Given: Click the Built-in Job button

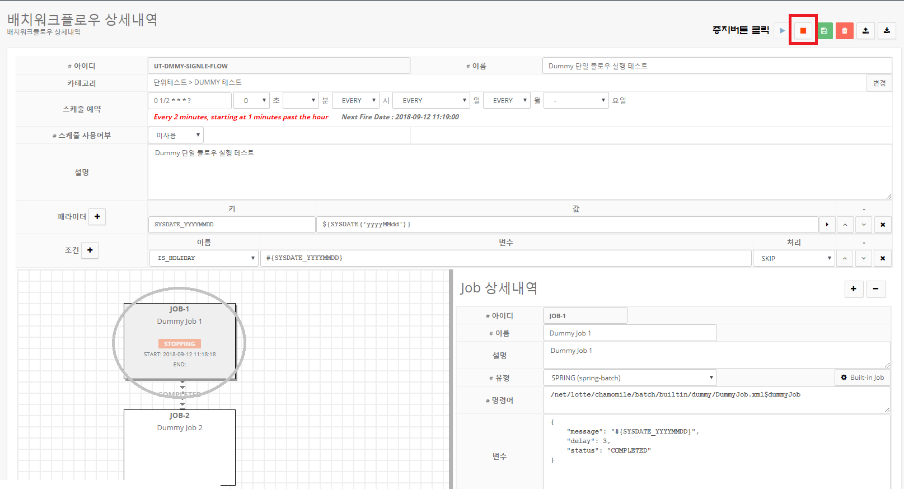Looking at the screenshot, I should 862,378.
